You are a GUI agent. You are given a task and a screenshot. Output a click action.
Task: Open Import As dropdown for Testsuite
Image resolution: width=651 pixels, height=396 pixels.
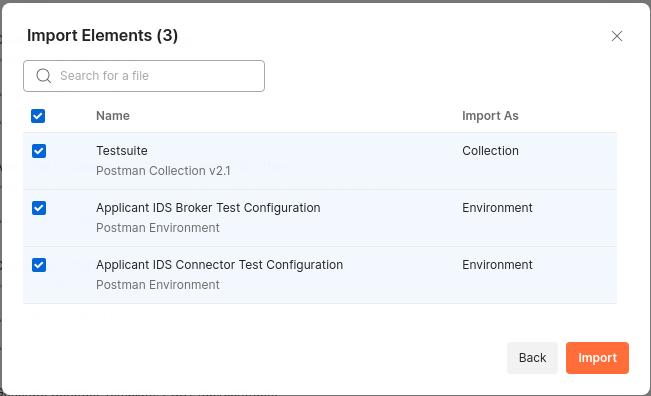[490, 151]
